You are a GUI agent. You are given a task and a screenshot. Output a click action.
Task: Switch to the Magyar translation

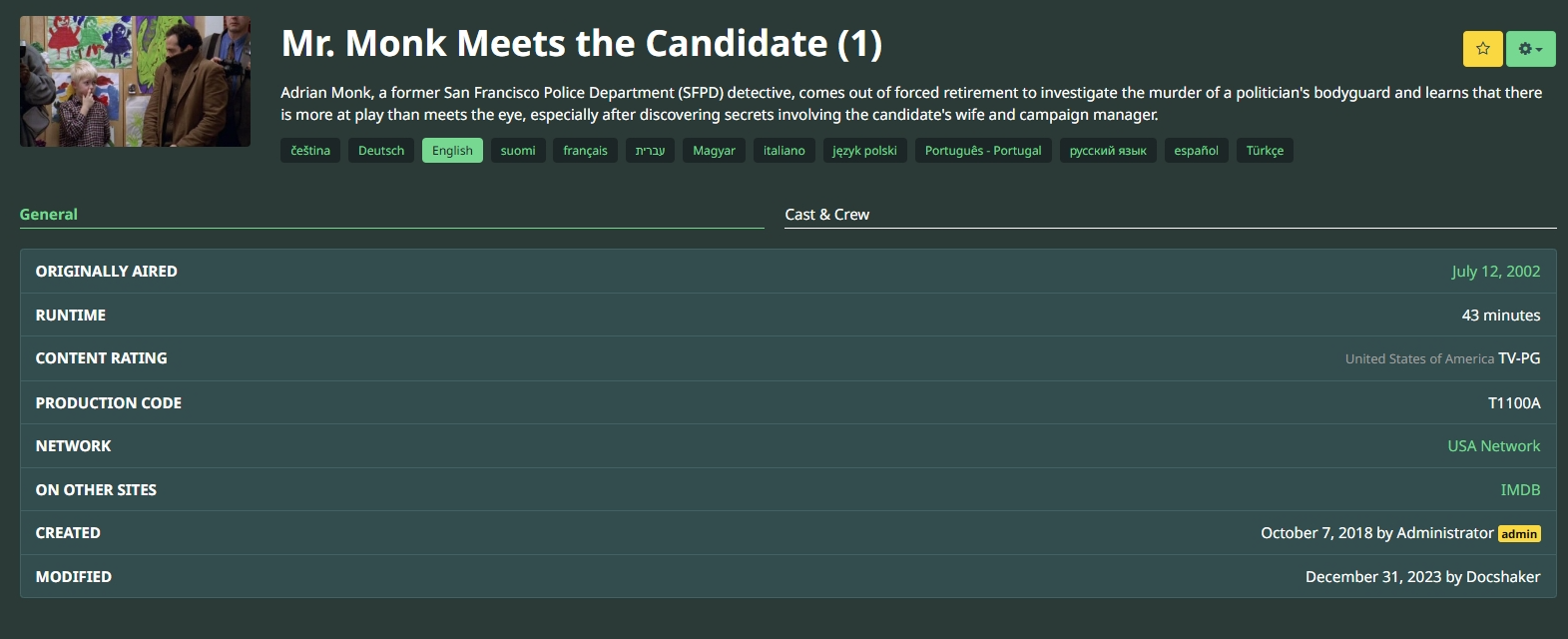pyautogui.click(x=714, y=151)
